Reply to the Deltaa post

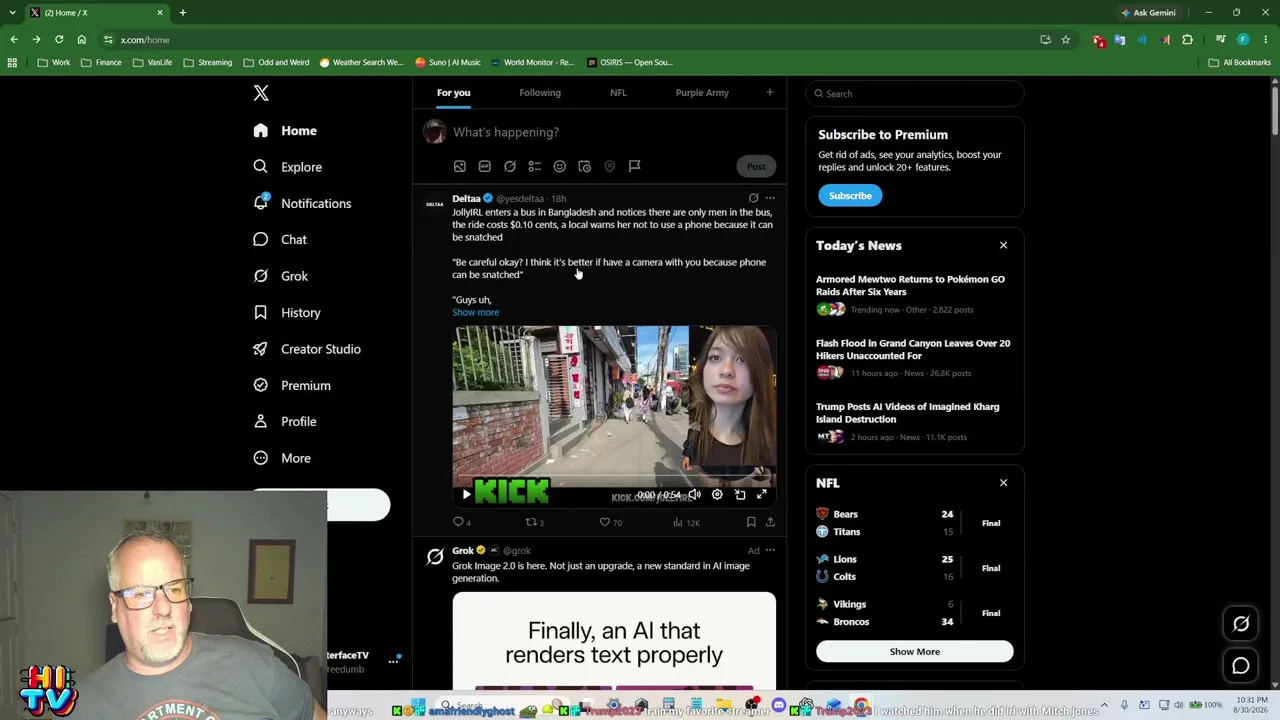(460, 522)
